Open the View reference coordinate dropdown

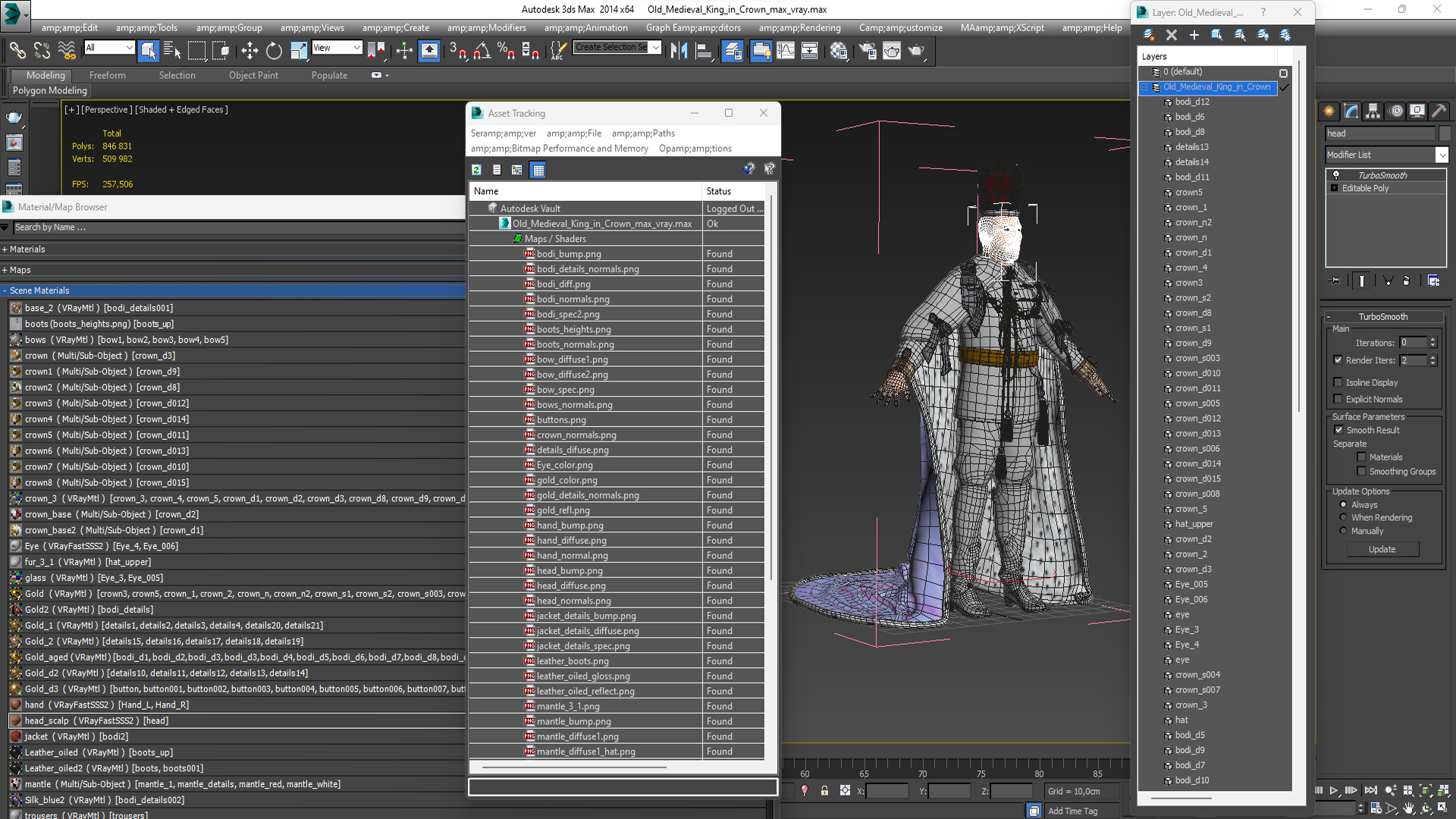356,48
